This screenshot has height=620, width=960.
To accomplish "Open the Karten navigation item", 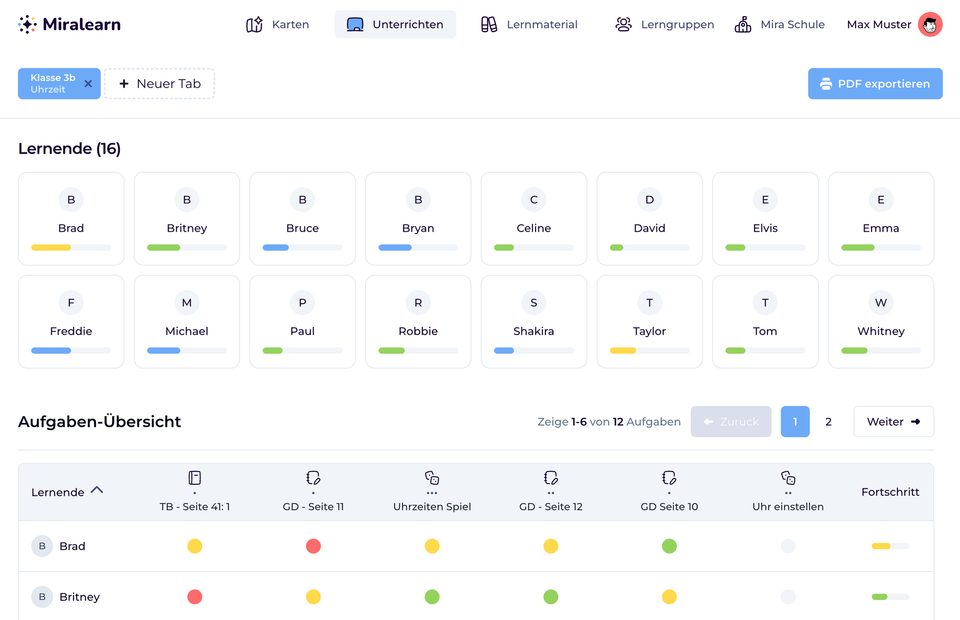I will (x=278, y=24).
